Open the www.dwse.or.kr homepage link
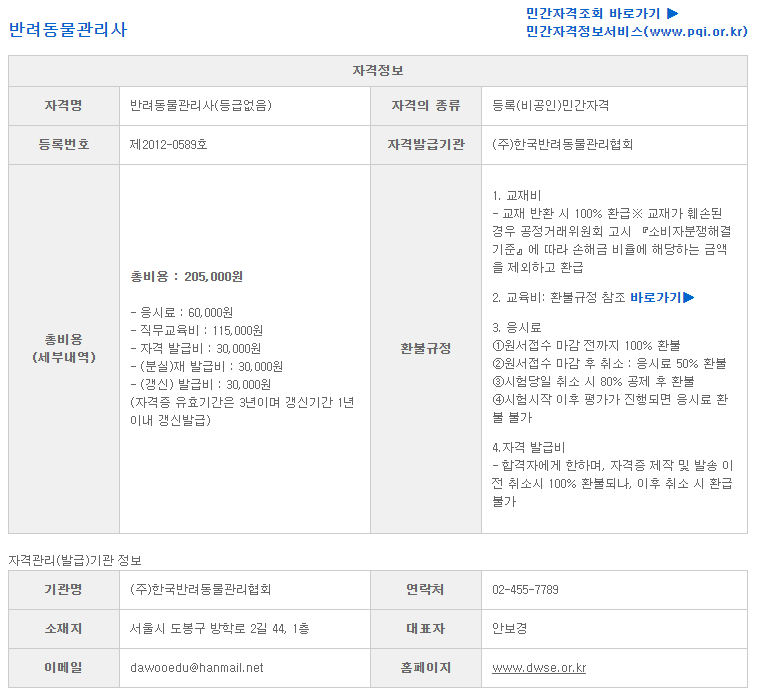Viewport: 758px width, 698px height. click(538, 667)
